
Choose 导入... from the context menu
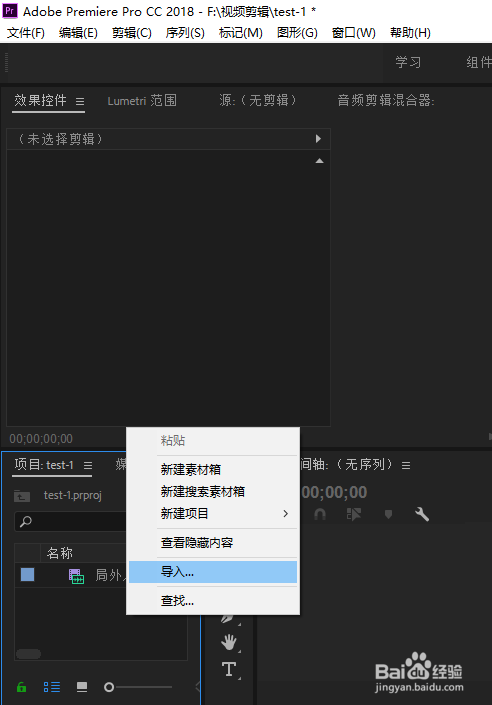coord(213,572)
